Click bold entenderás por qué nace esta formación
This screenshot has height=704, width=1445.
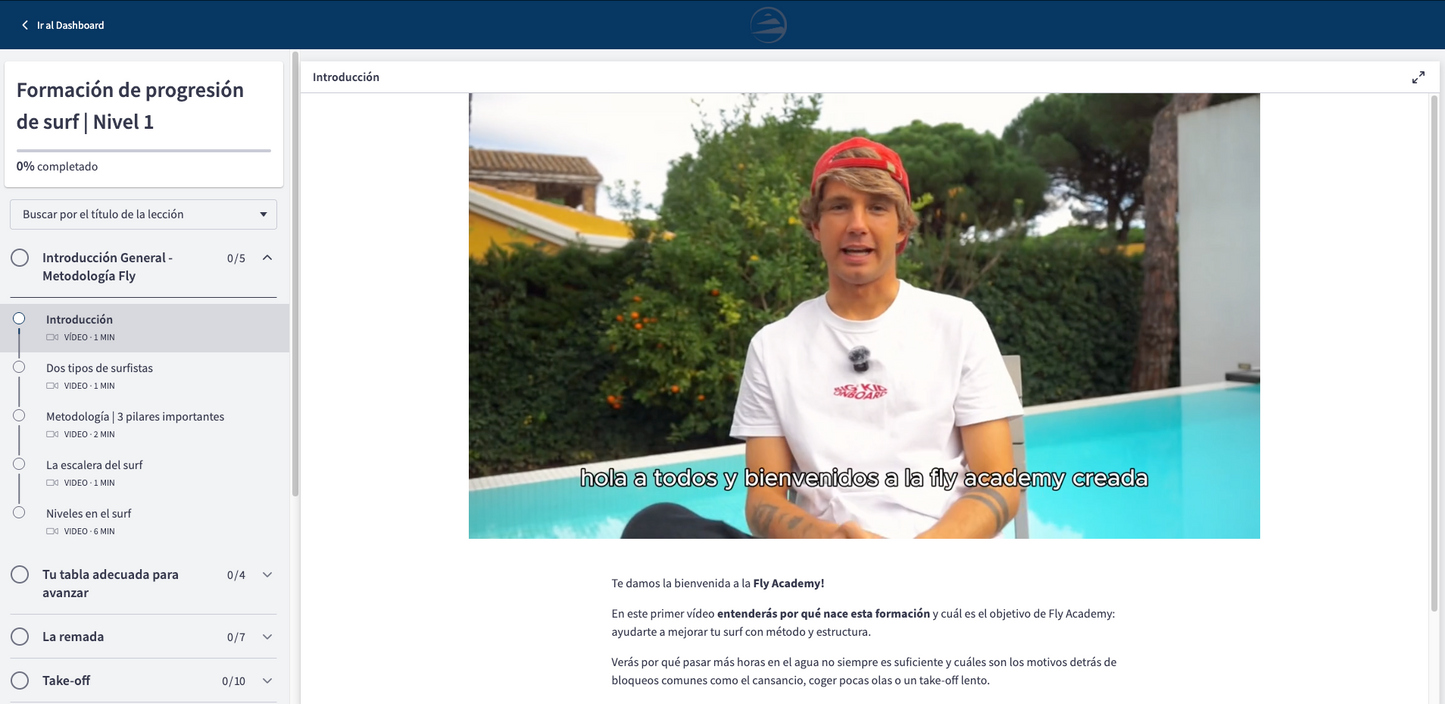tap(823, 614)
